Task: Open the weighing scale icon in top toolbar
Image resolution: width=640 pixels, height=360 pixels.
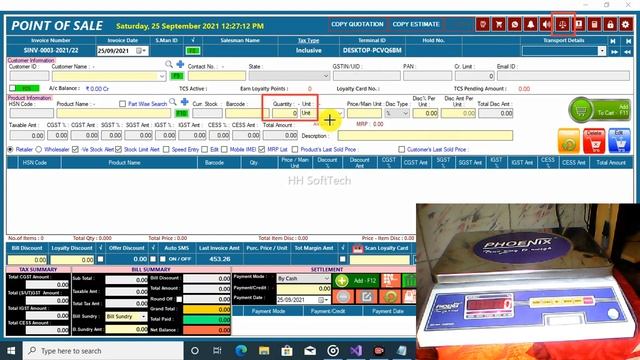Action: coord(562,24)
